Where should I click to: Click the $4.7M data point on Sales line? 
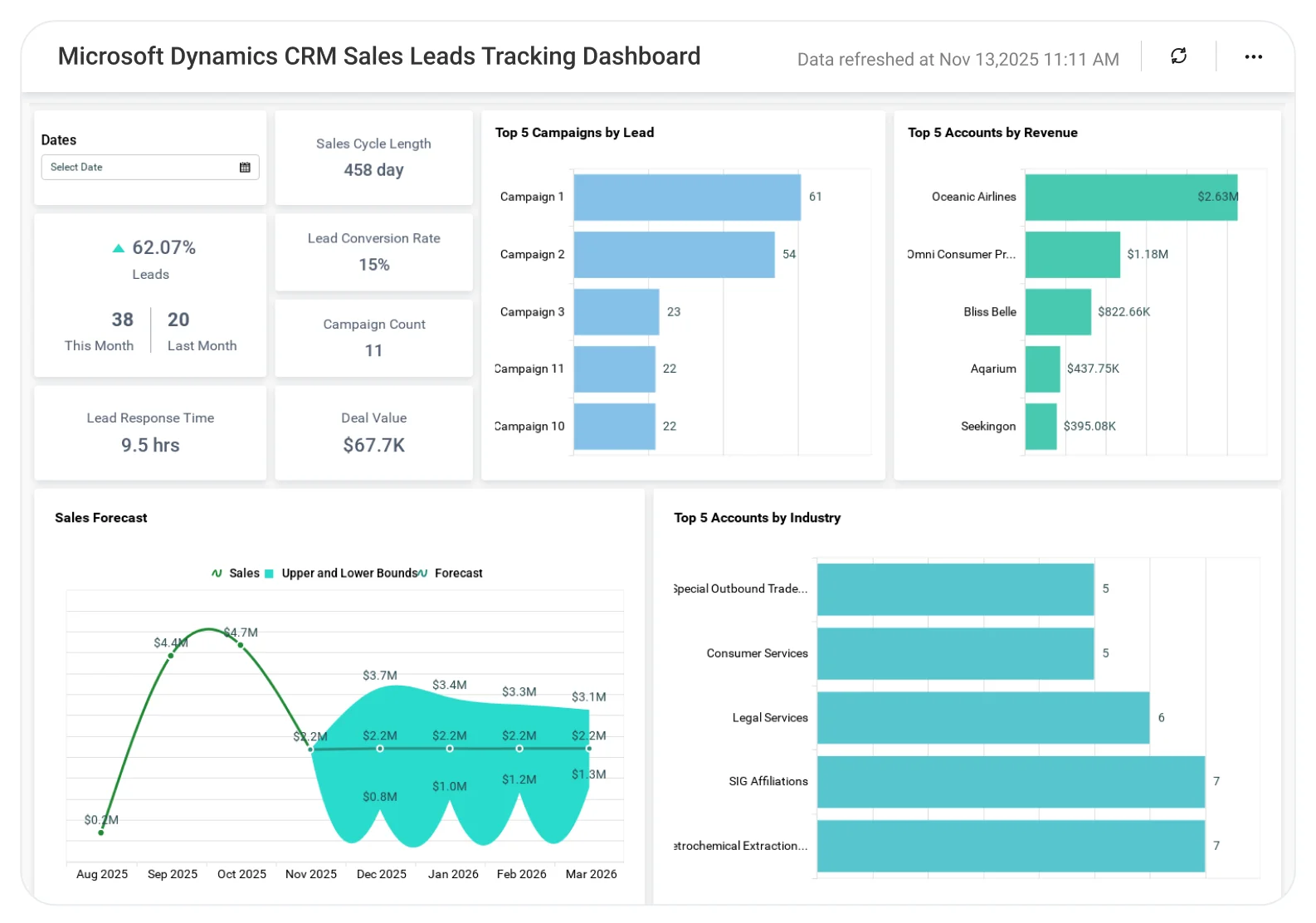point(241,645)
